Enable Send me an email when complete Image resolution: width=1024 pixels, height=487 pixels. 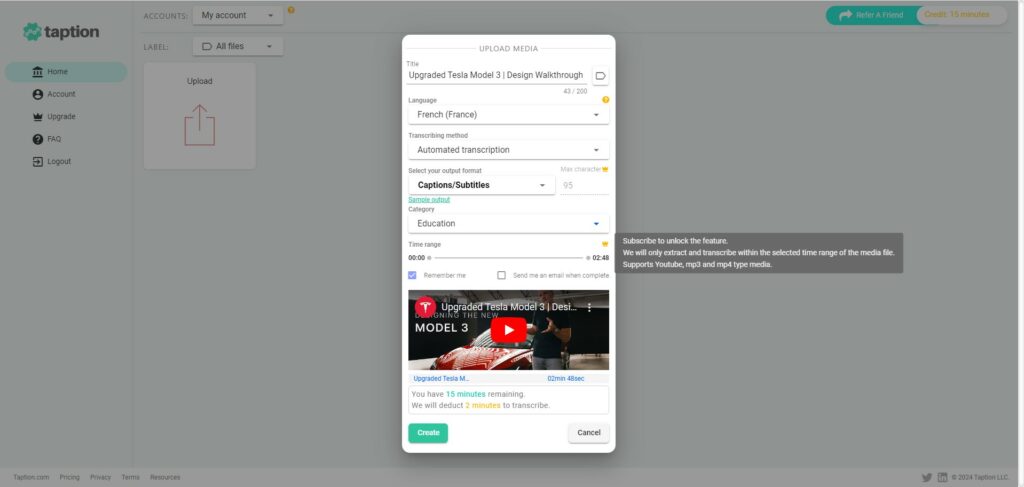coord(502,275)
